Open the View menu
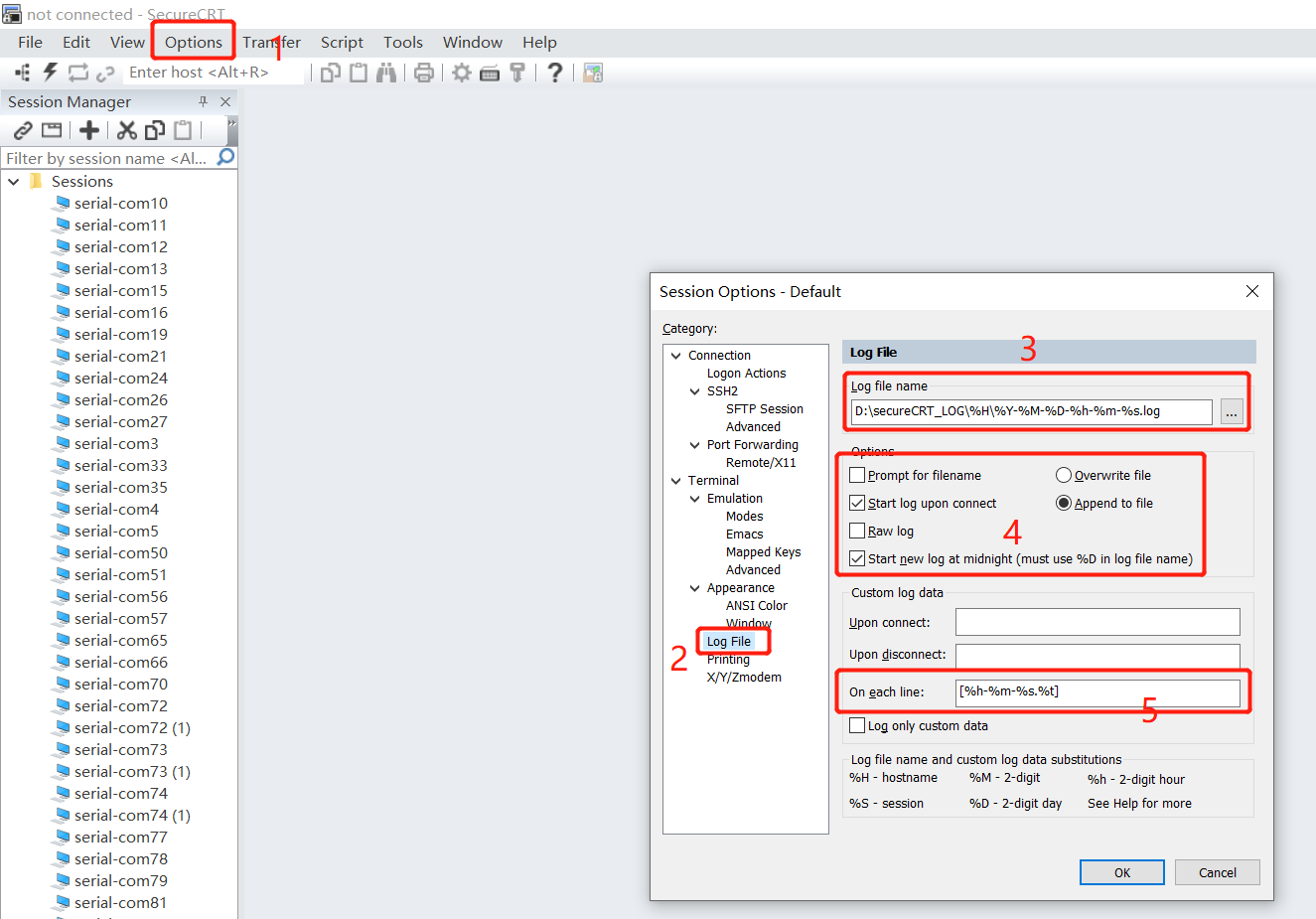Image resolution: width=1316 pixels, height=919 pixels. coord(127,42)
